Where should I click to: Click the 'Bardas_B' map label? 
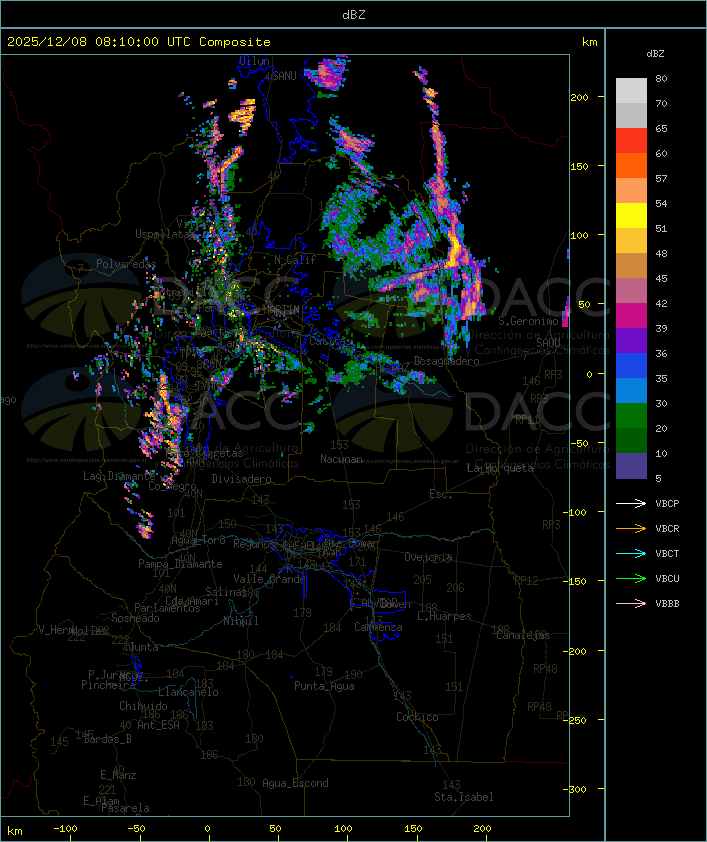107,739
